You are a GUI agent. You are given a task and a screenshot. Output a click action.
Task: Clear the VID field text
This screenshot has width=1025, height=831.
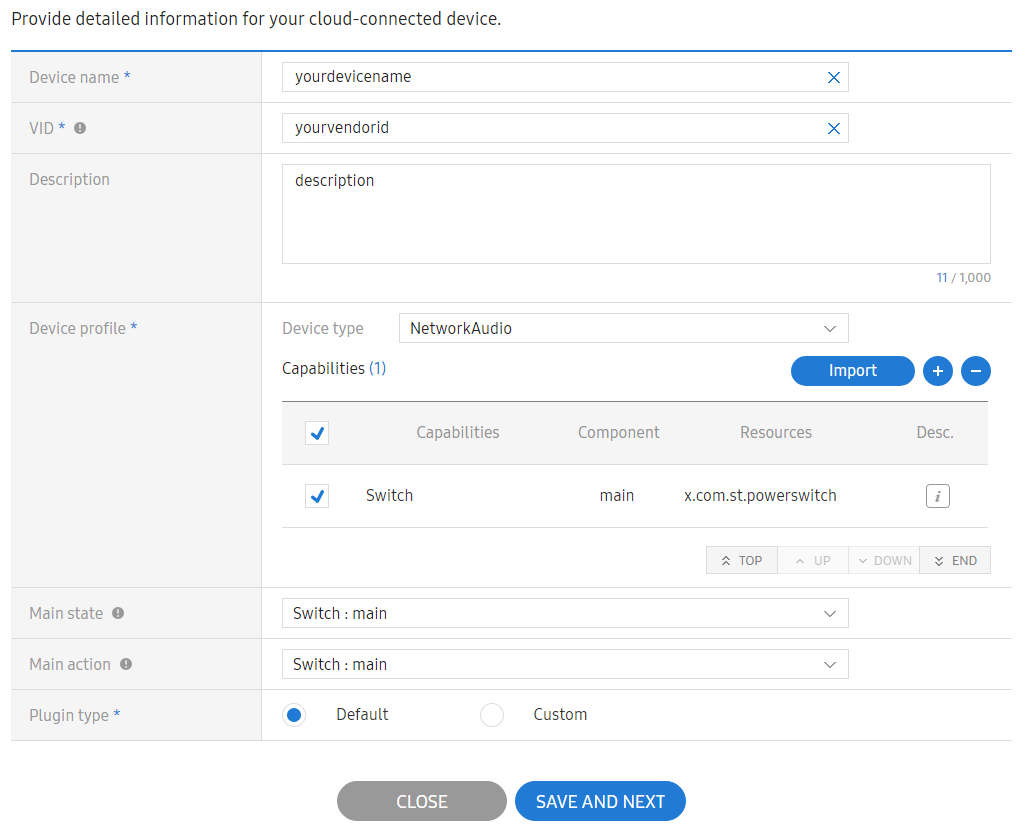click(833, 128)
